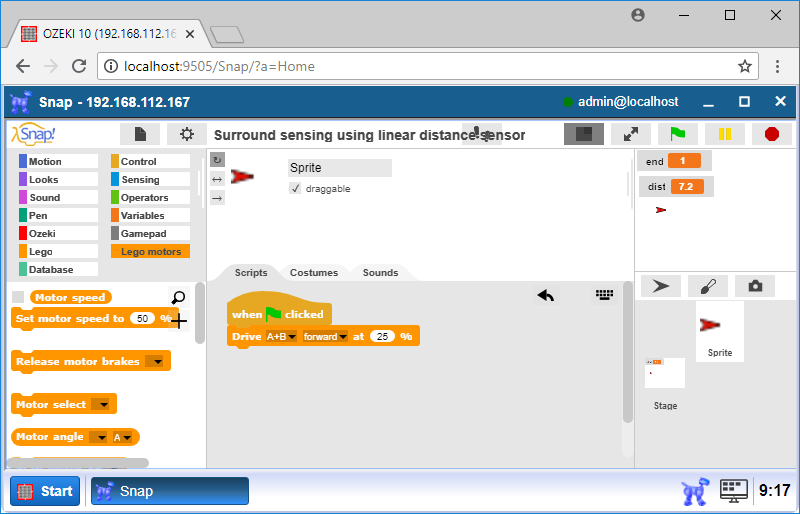This screenshot has width=800, height=514.
Task: Click the palette vertical scrollbar
Action: coord(199,312)
